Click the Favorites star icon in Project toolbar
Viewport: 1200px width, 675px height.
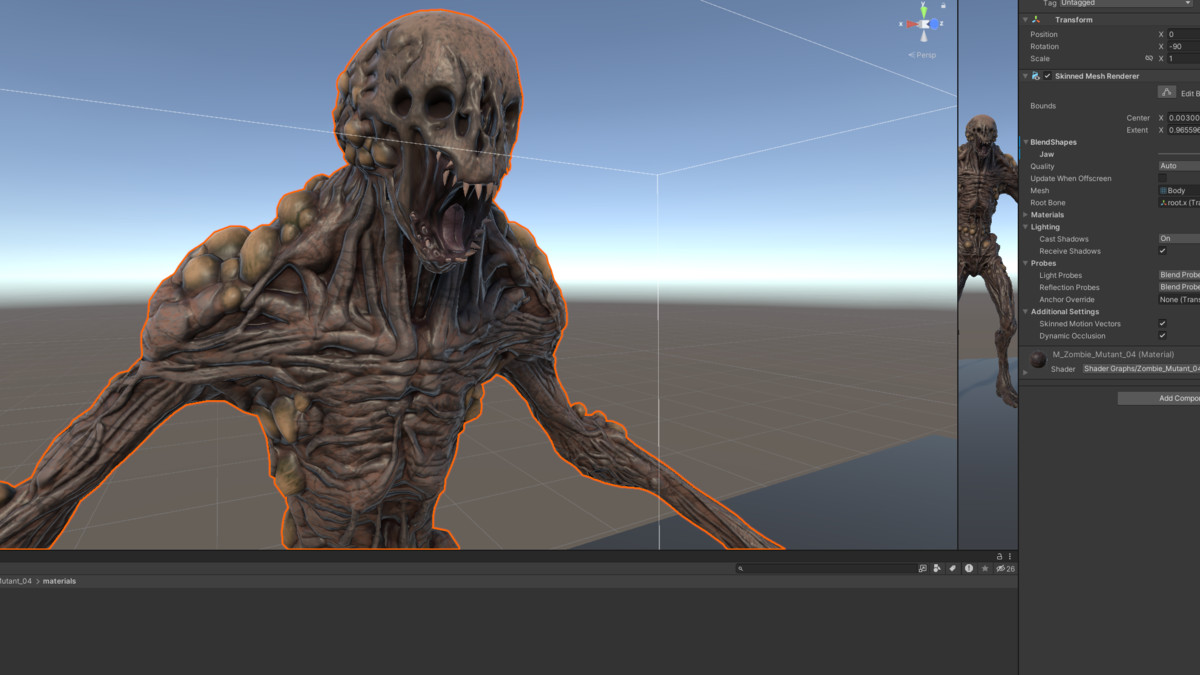pos(985,568)
